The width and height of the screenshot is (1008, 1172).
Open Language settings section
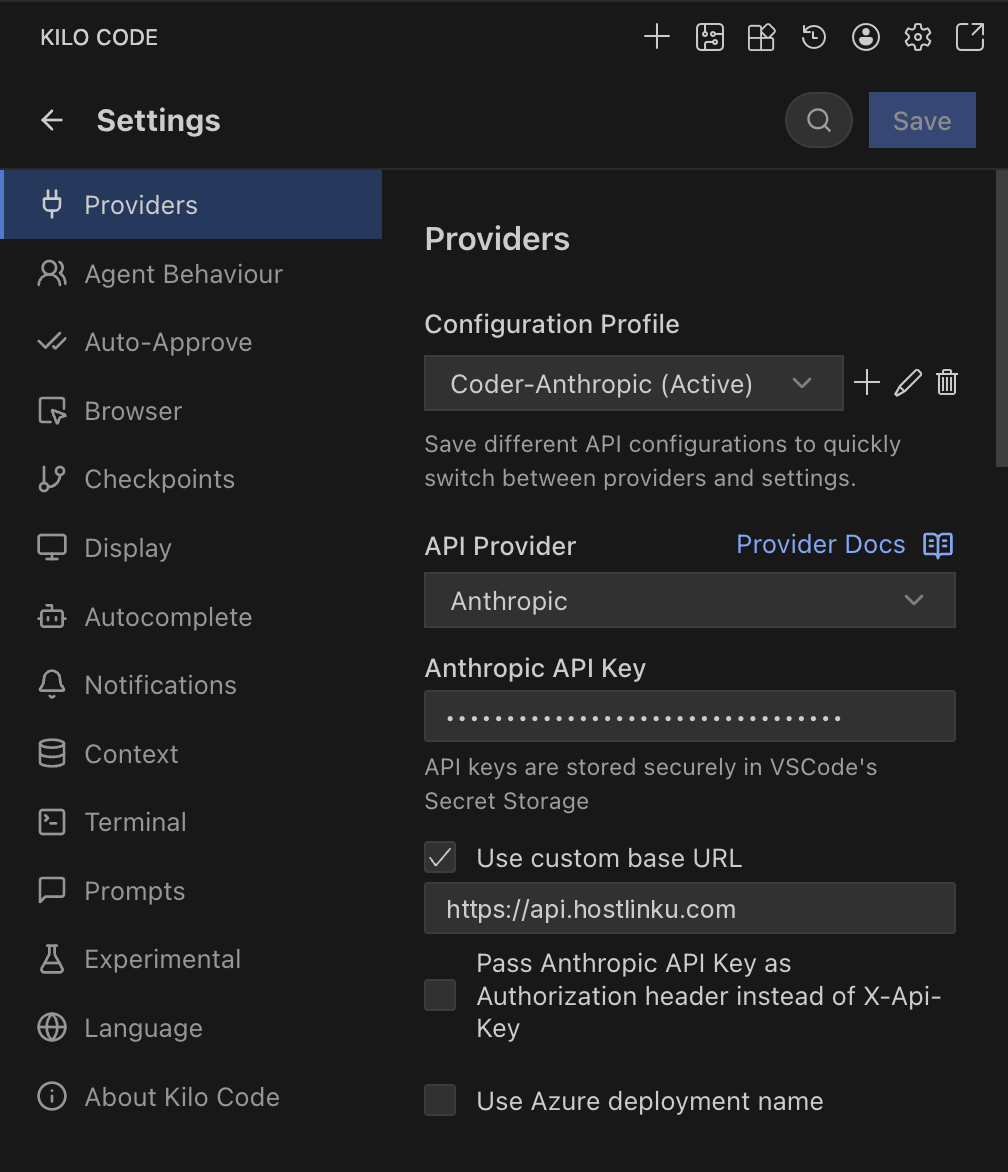[x=193, y=1028]
